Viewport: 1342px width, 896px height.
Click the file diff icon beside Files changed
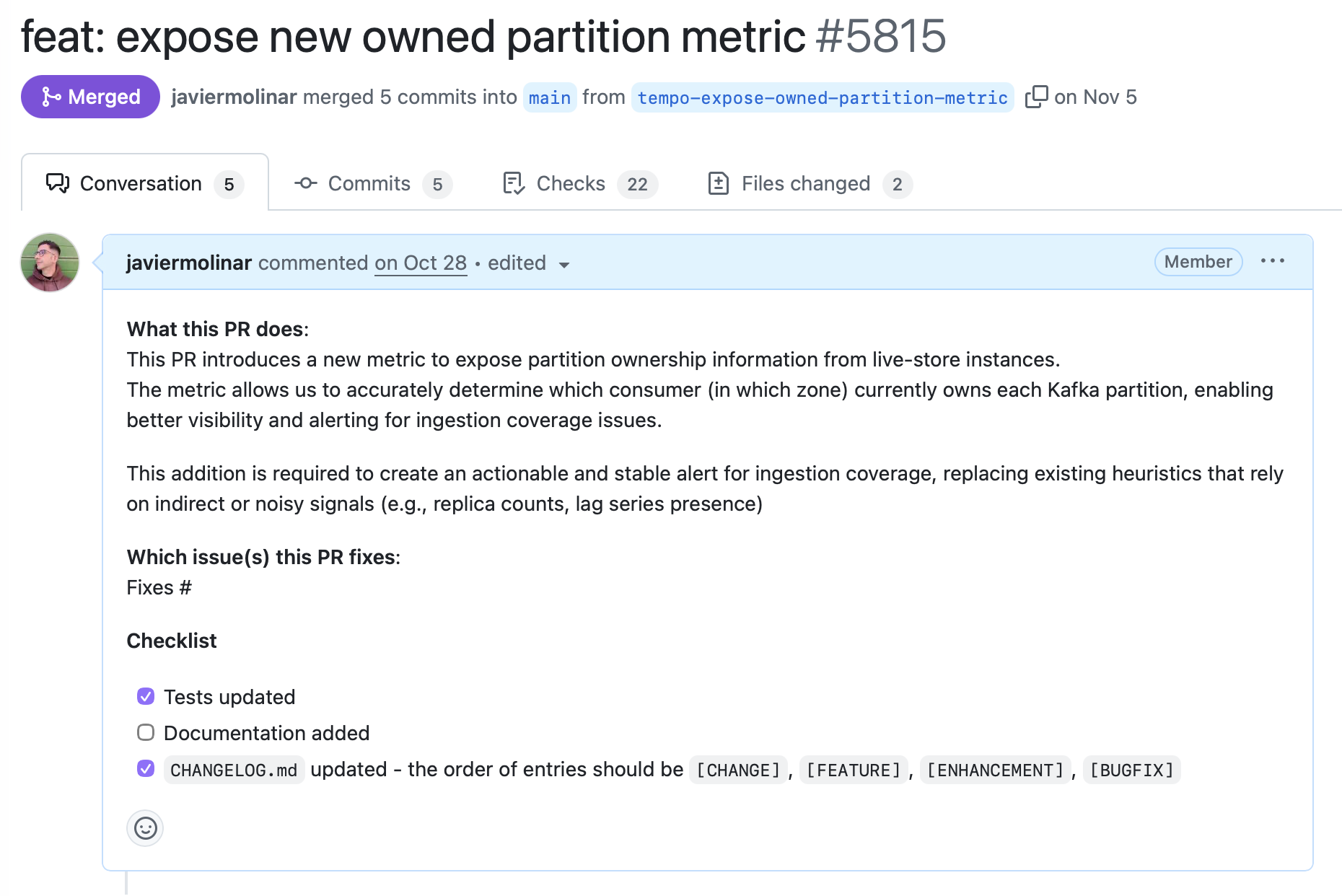719,183
